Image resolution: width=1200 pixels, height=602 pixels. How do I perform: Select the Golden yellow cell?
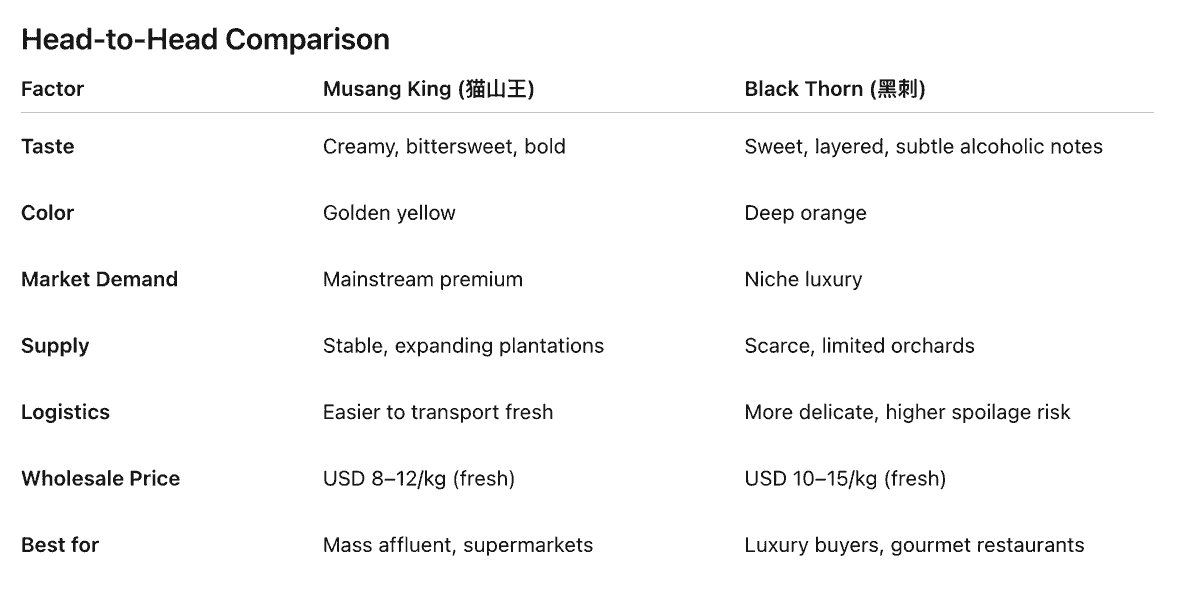389,213
